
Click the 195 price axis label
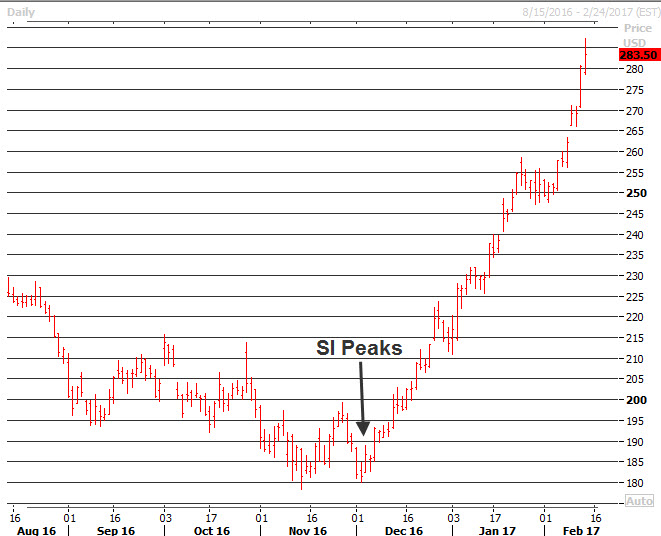pos(634,421)
